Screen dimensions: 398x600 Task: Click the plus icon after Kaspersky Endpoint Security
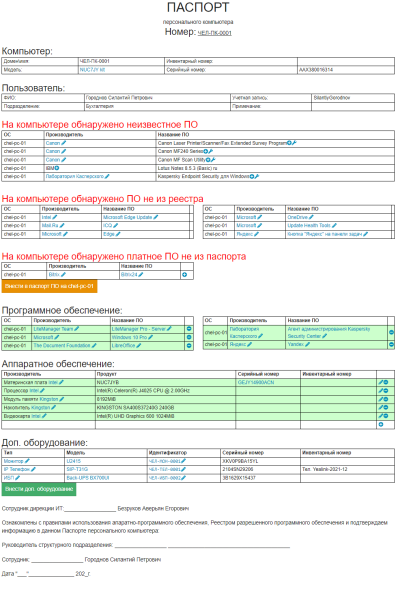click(252, 176)
